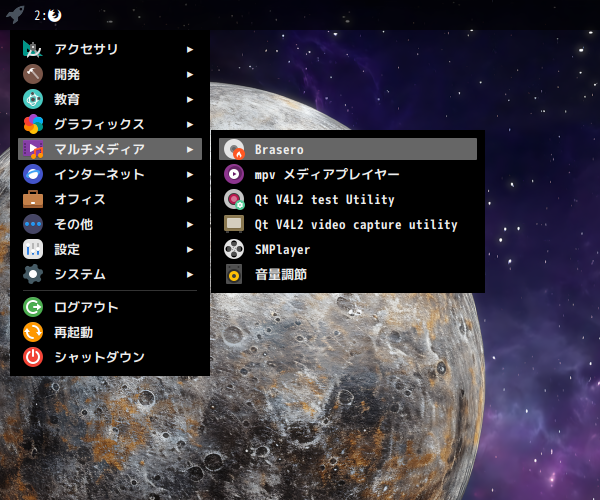Select the マルチメディア menu category

point(110,149)
